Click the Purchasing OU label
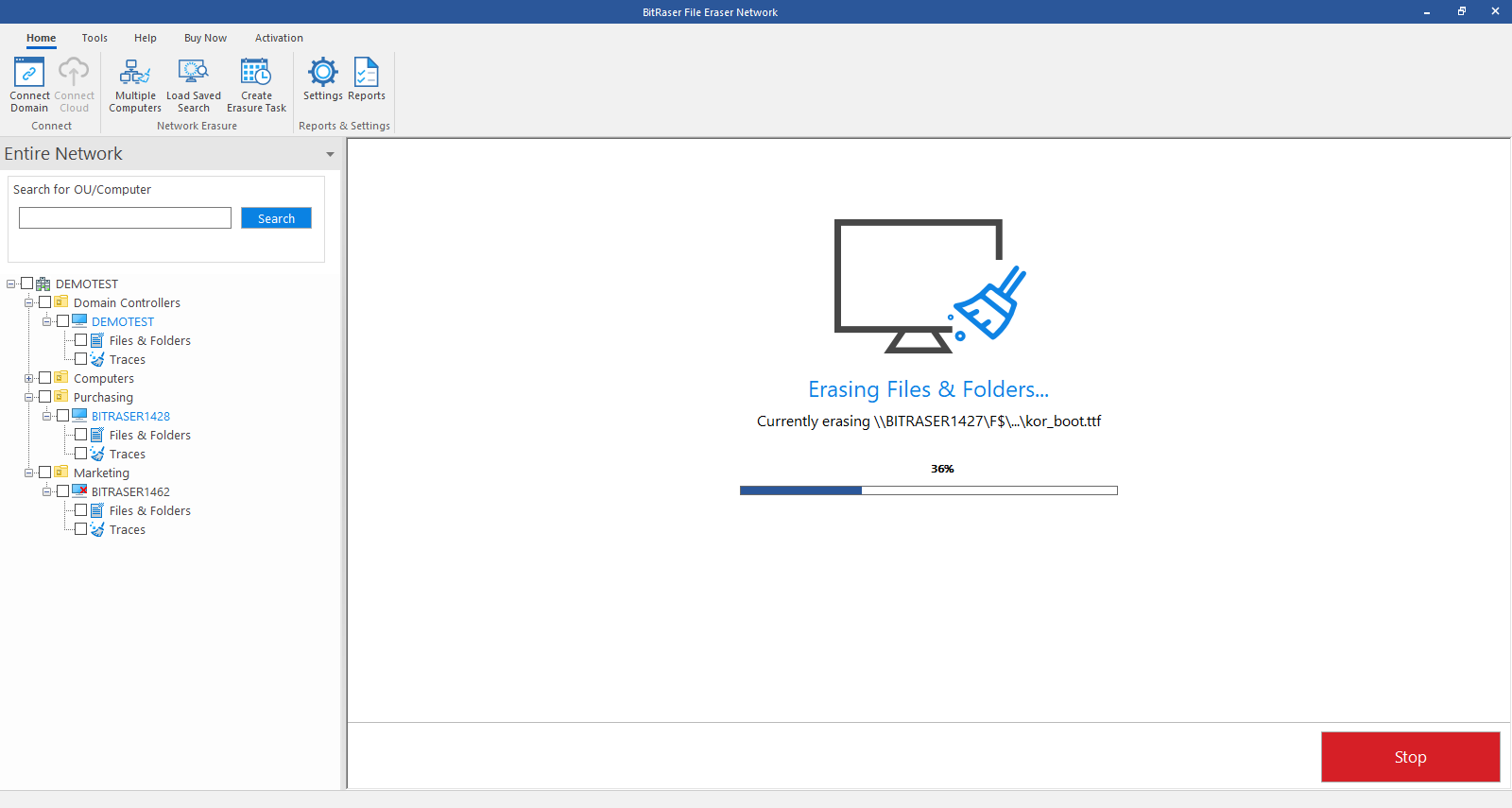This screenshot has width=1512, height=808. 103,398
